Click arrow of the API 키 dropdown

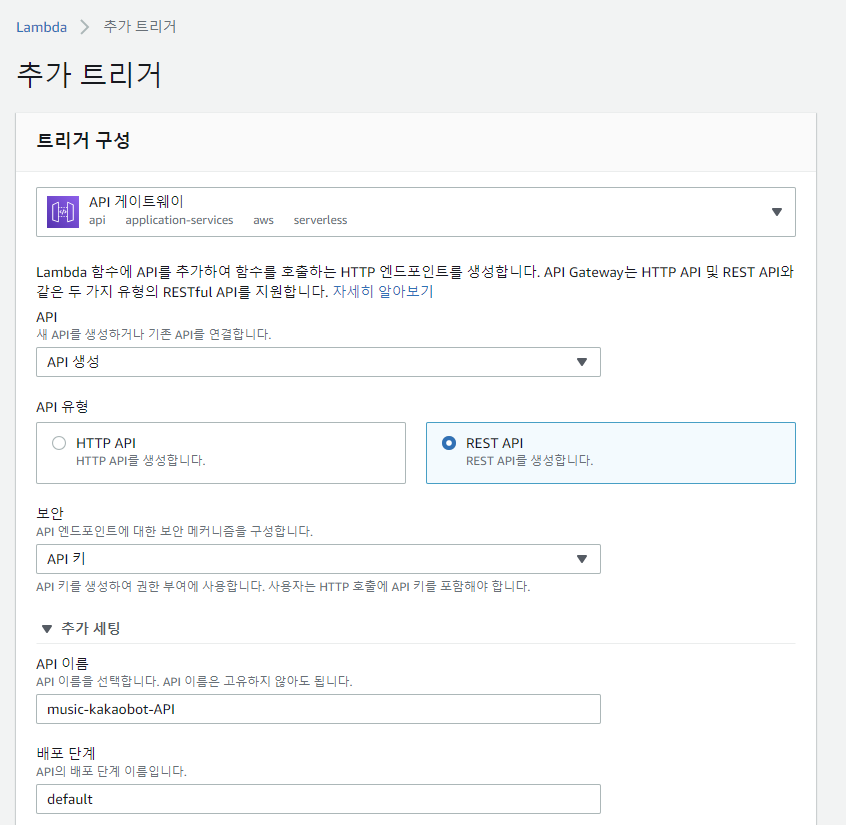click(x=582, y=559)
